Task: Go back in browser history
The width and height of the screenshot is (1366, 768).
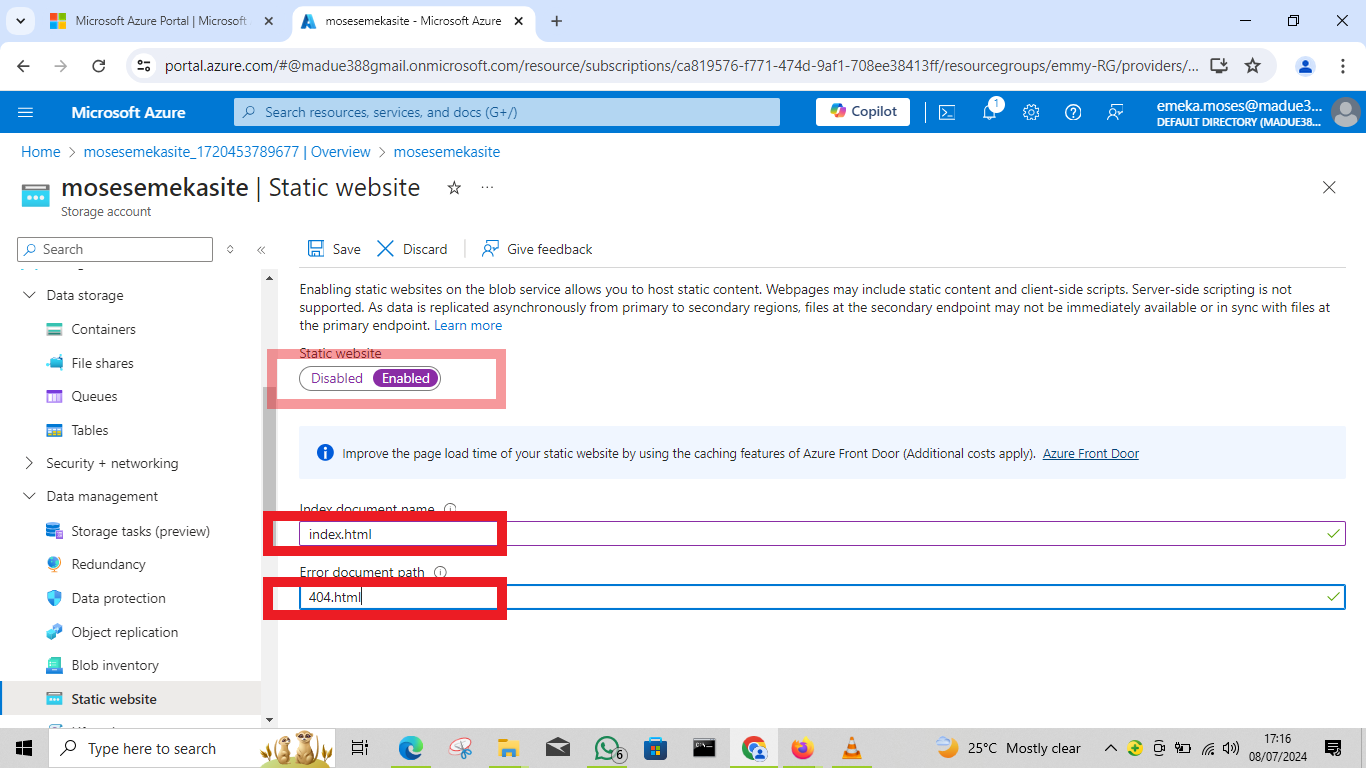Action: point(24,66)
